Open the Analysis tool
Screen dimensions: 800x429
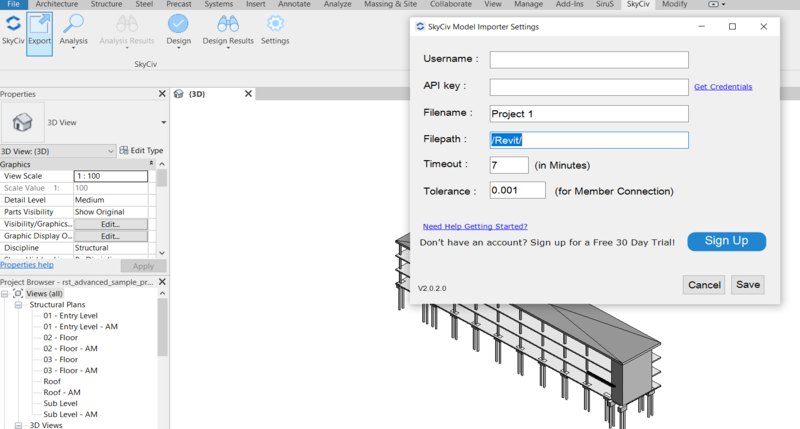click(x=73, y=30)
